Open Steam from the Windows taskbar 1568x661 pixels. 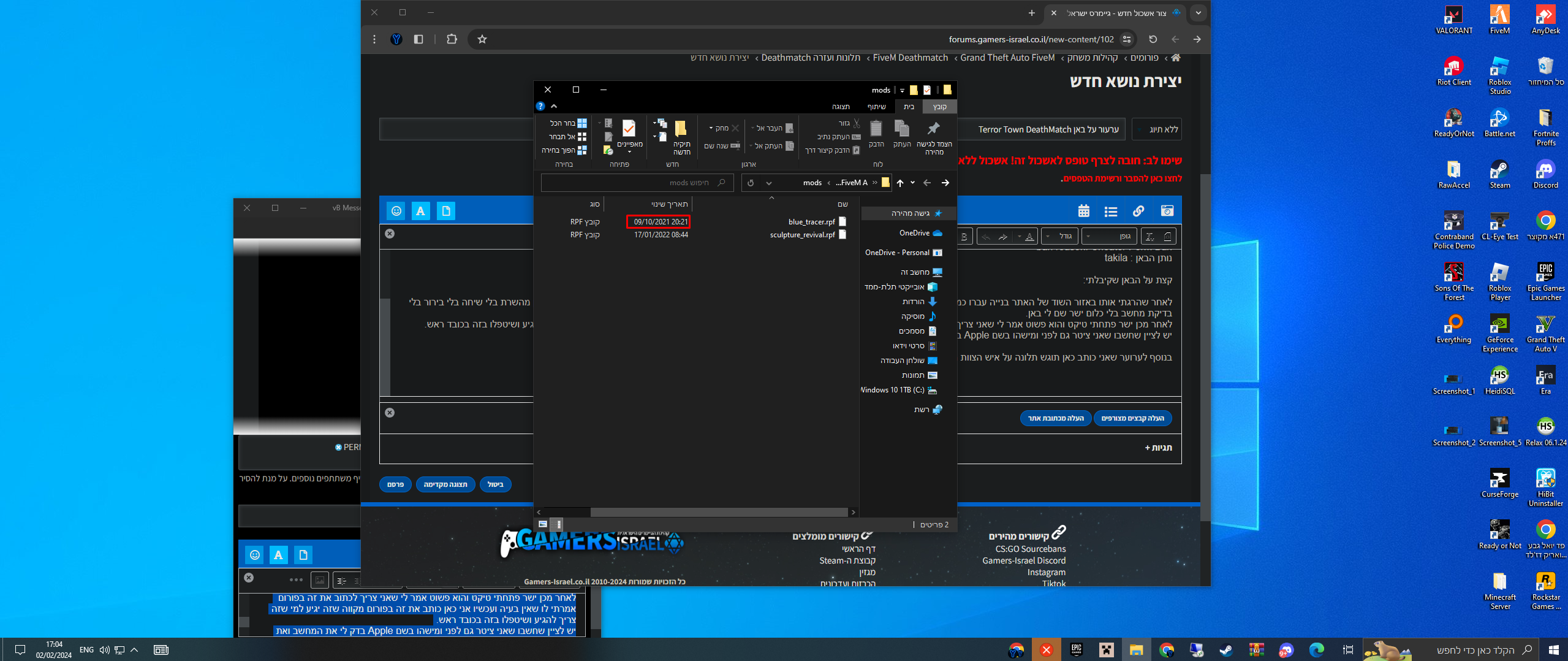[x=1226, y=650]
